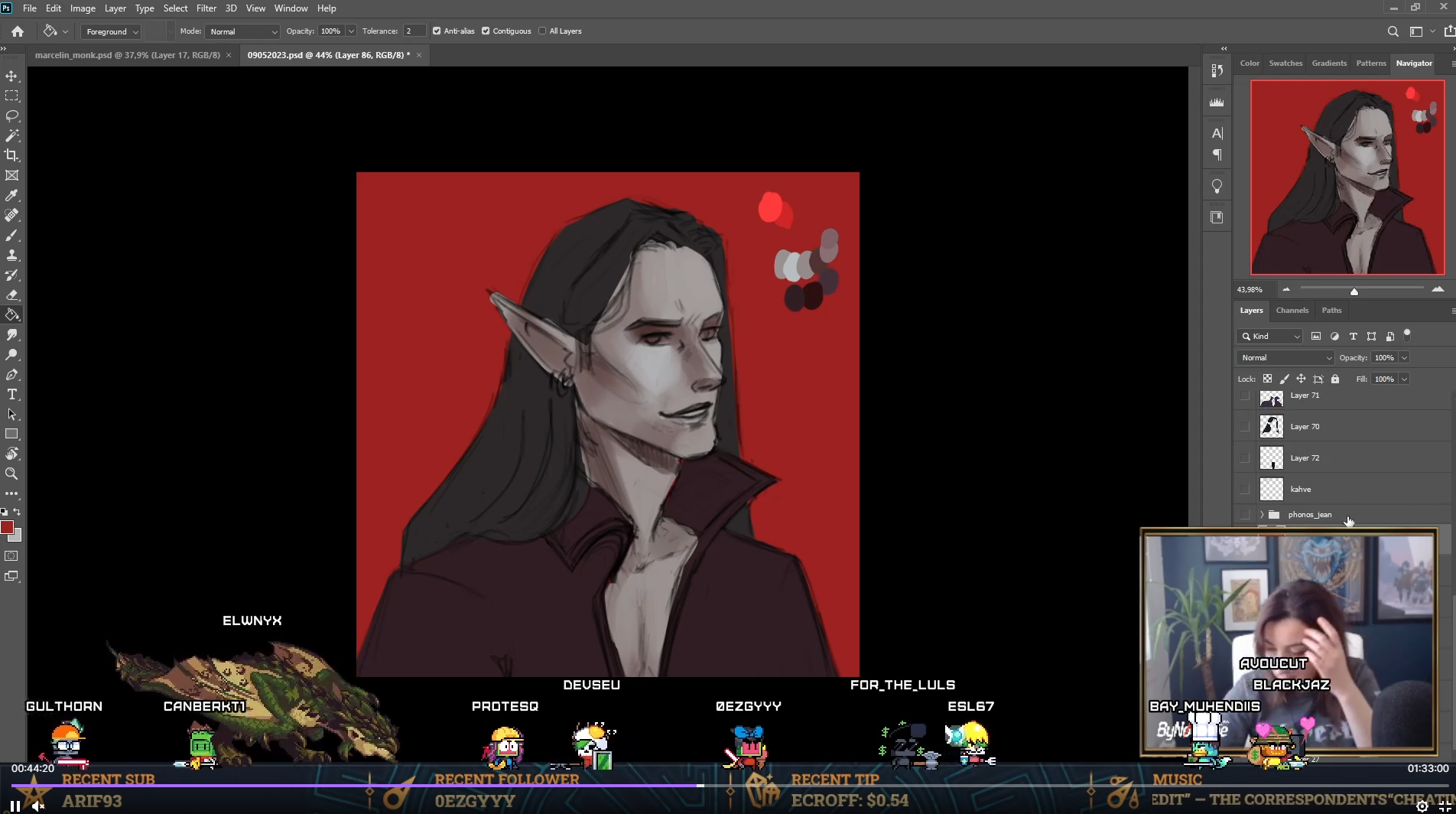Go to the Photoshop Home screen
Image resolution: width=1456 pixels, height=814 pixels.
(18, 31)
